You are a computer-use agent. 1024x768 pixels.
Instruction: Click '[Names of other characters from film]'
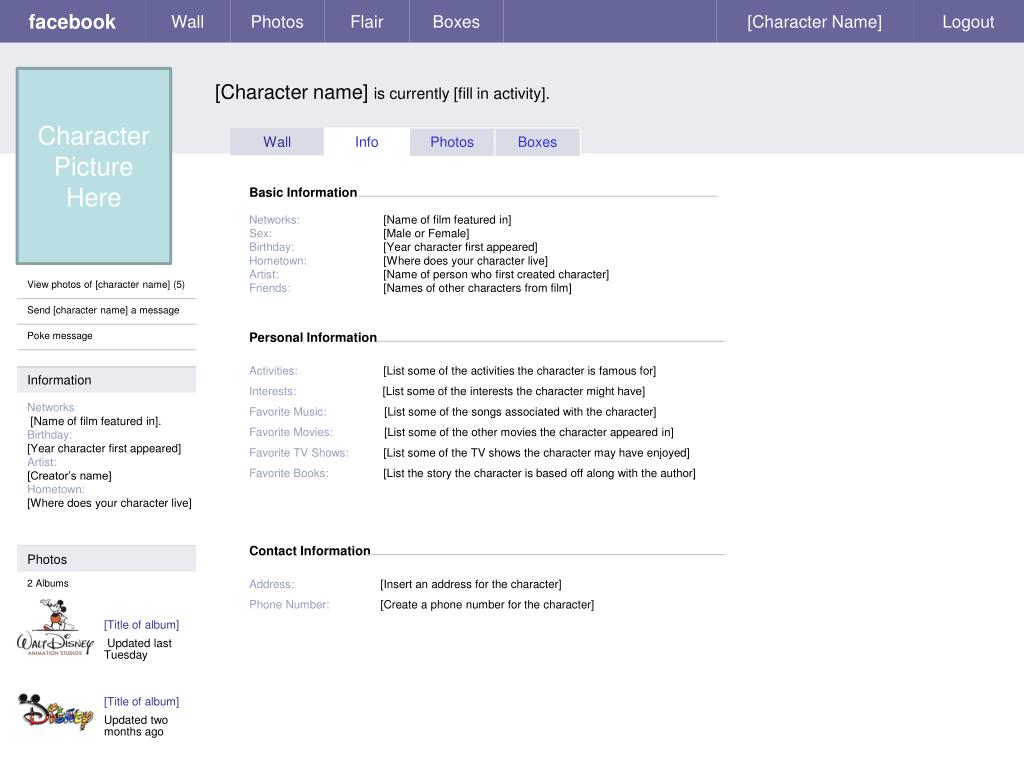(x=477, y=289)
